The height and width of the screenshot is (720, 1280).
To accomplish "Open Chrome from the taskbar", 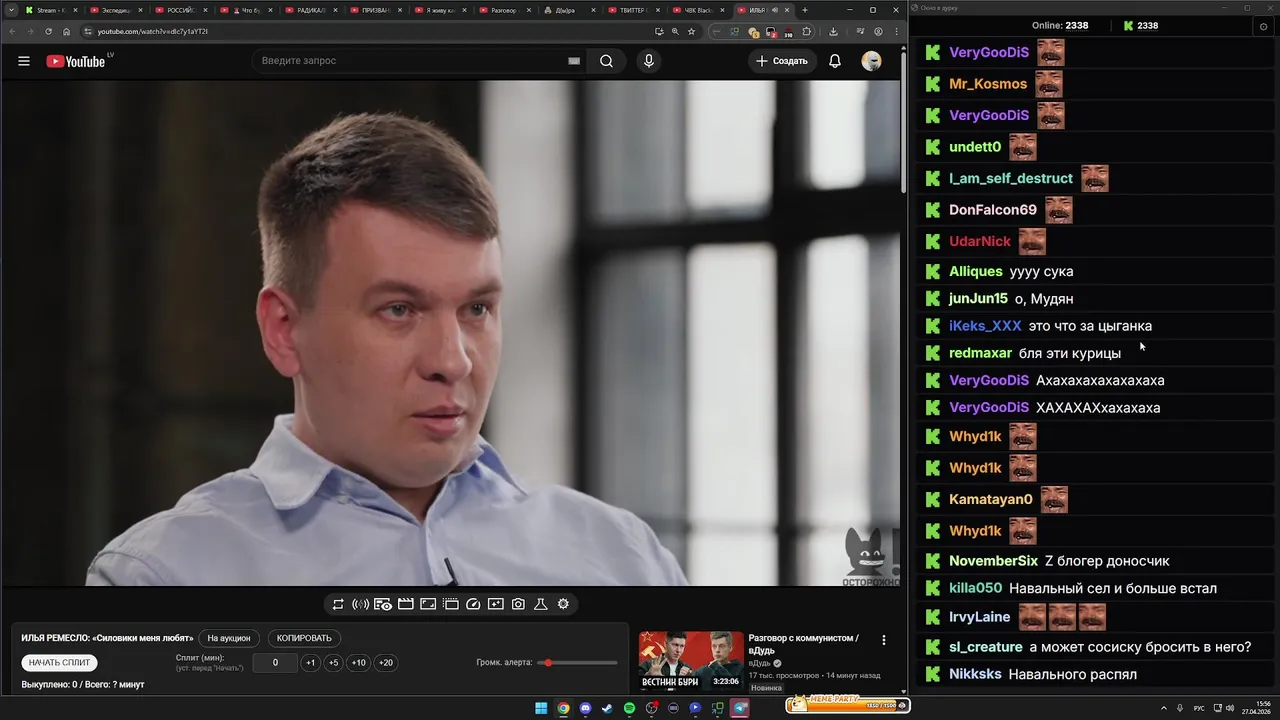I will [563, 708].
